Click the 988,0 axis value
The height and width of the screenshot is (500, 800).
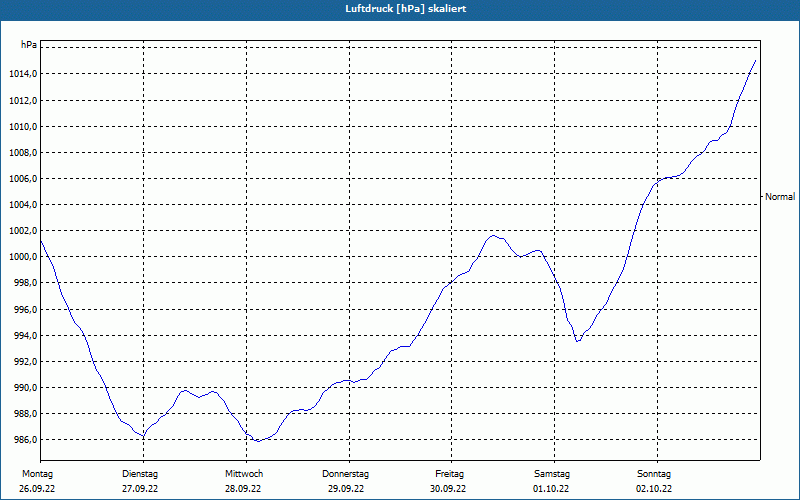(25, 414)
